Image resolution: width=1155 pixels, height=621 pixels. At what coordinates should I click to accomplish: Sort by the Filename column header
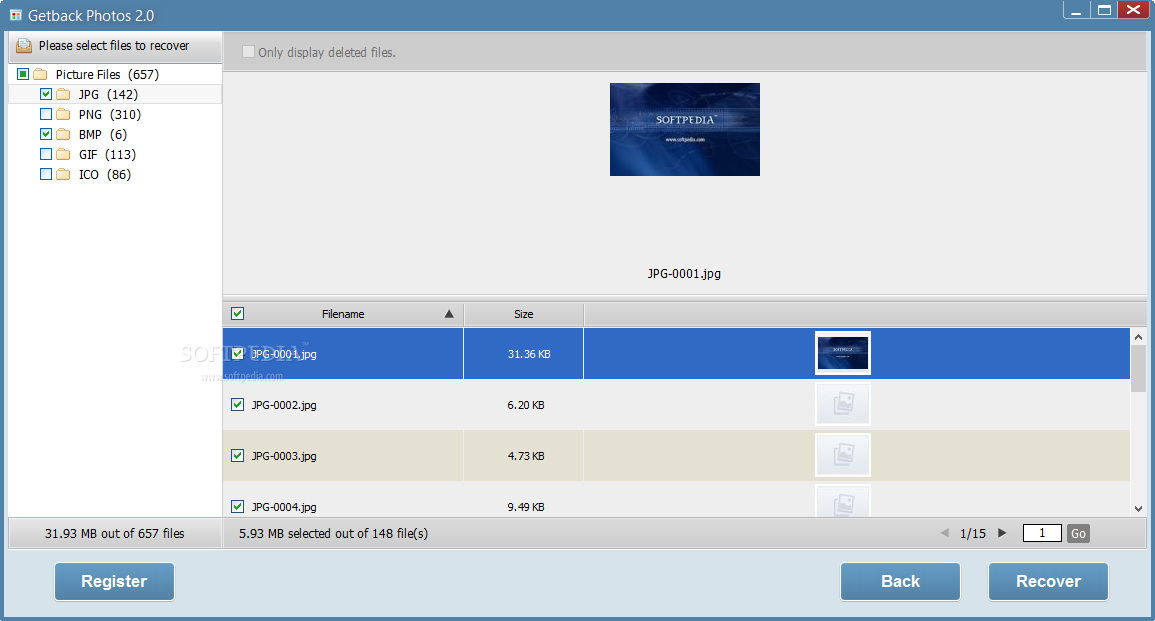tap(343, 314)
